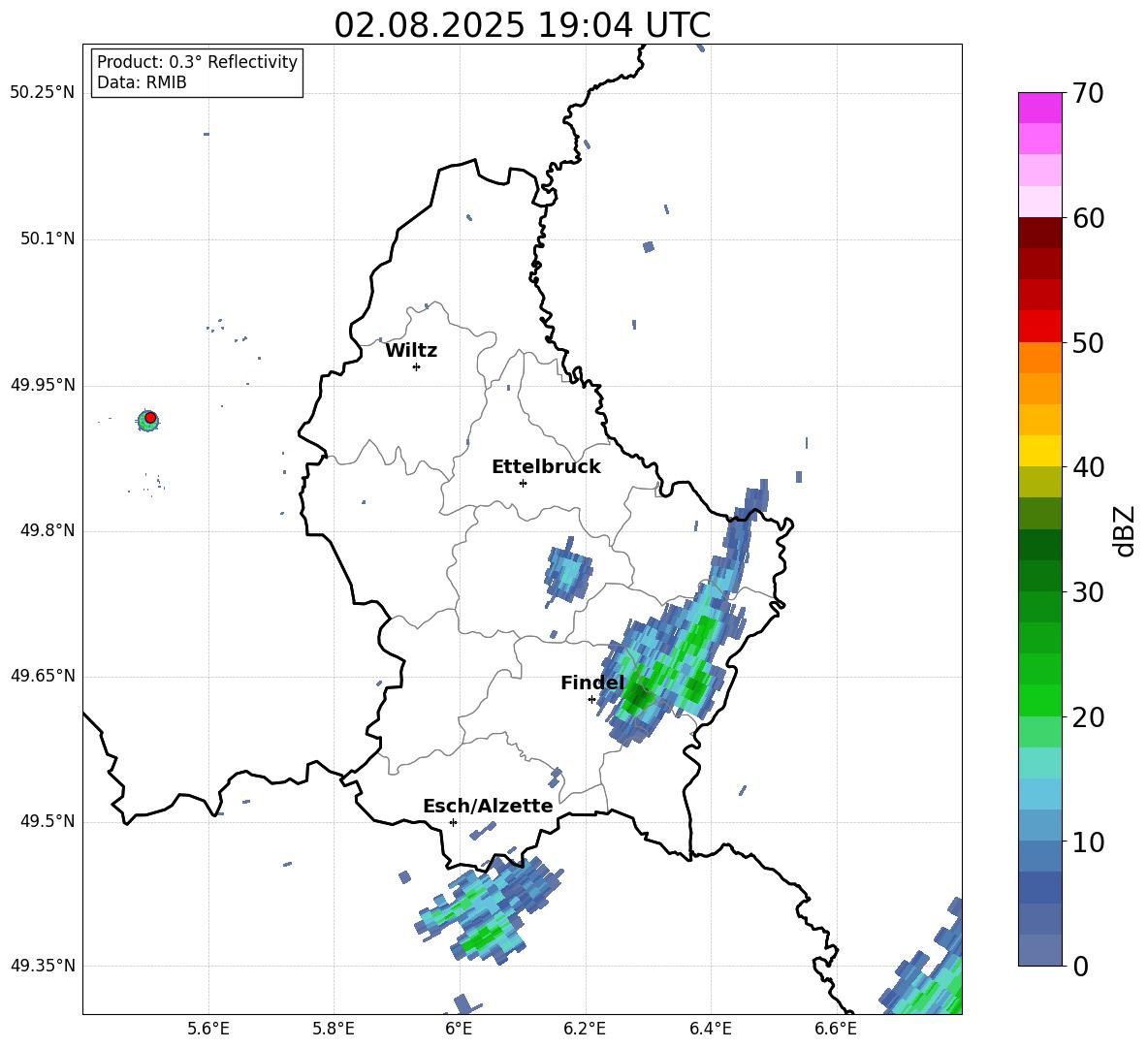
Task: Click the 20 colorbar tick label
Action: click(x=1088, y=717)
